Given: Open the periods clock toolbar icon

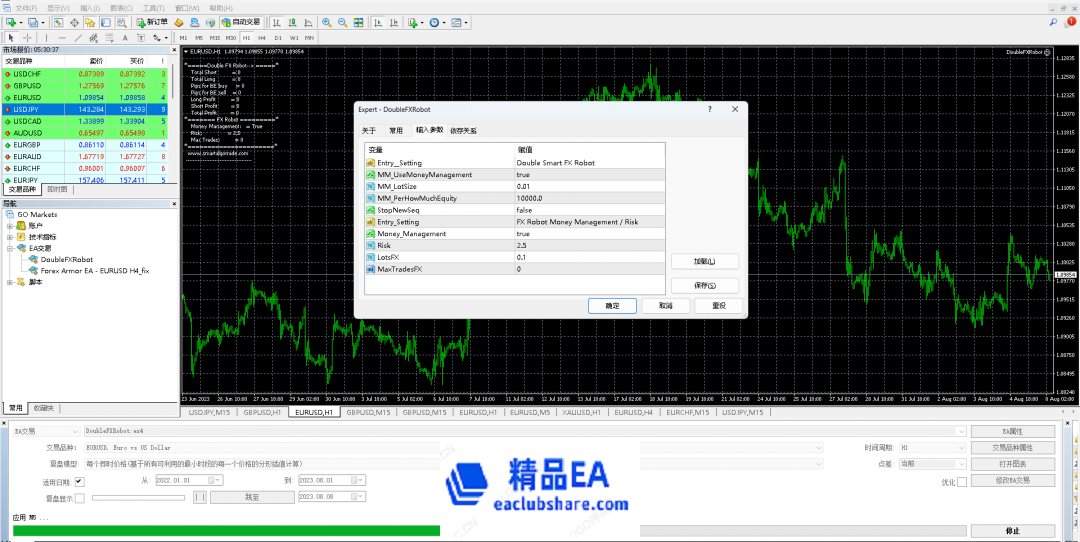Looking at the screenshot, I should point(434,23).
